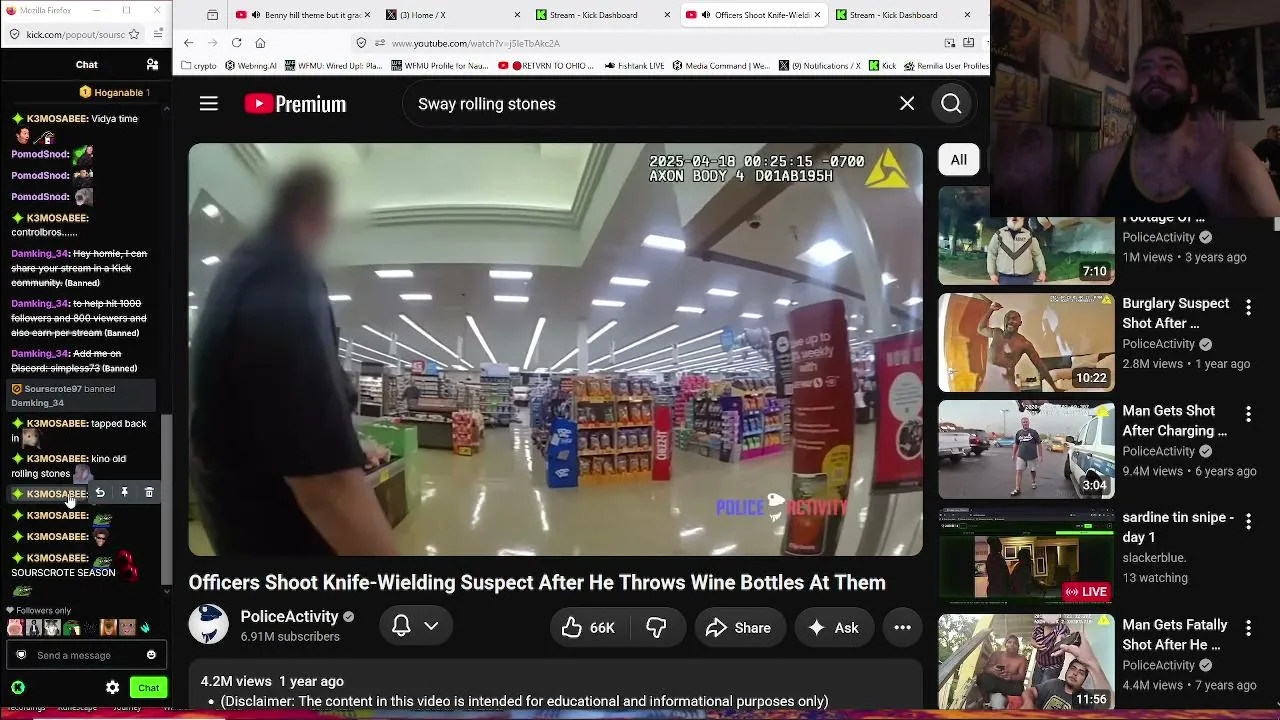Submit search with magnifying glass icon
The width and height of the screenshot is (1280, 720).
[x=951, y=104]
